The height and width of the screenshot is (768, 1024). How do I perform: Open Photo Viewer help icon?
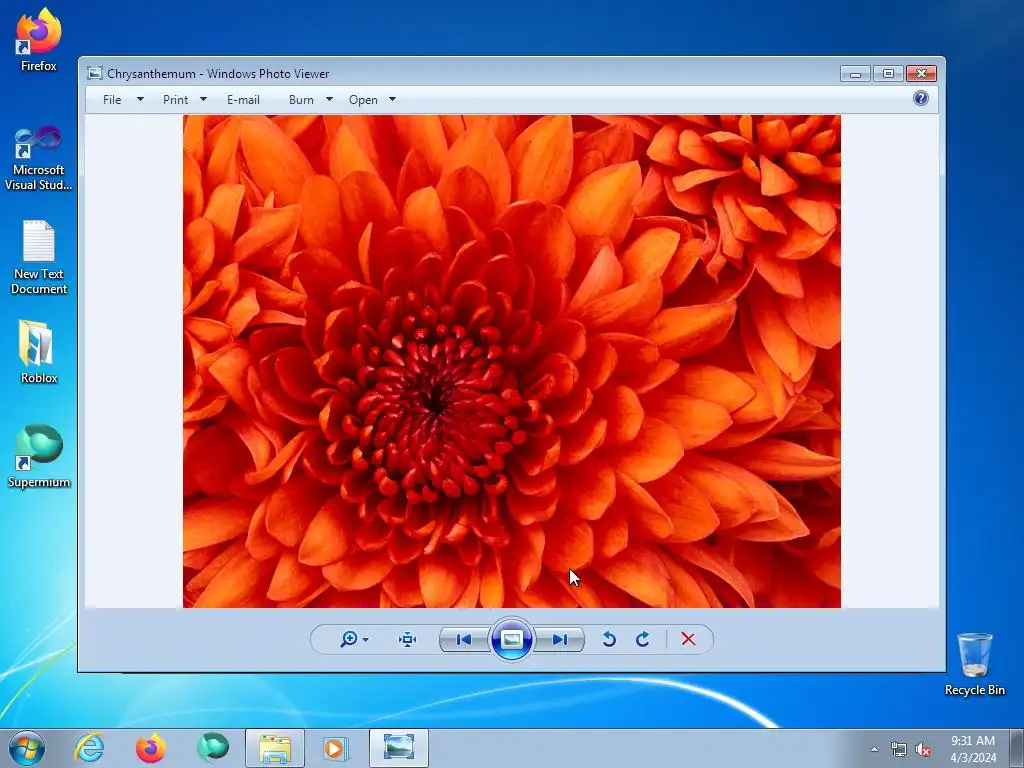click(921, 98)
